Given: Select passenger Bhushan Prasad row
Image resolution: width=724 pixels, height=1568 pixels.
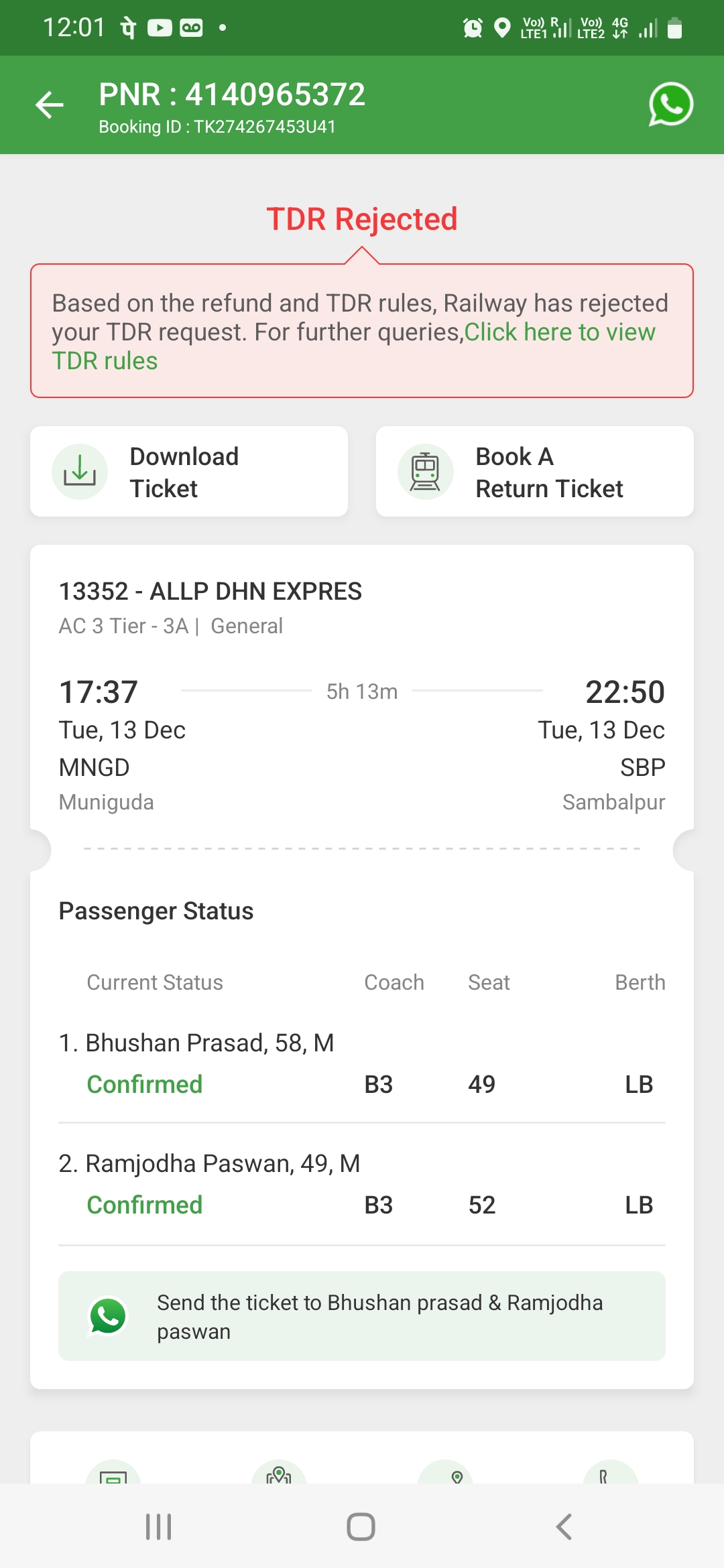Looking at the screenshot, I should 361,1063.
